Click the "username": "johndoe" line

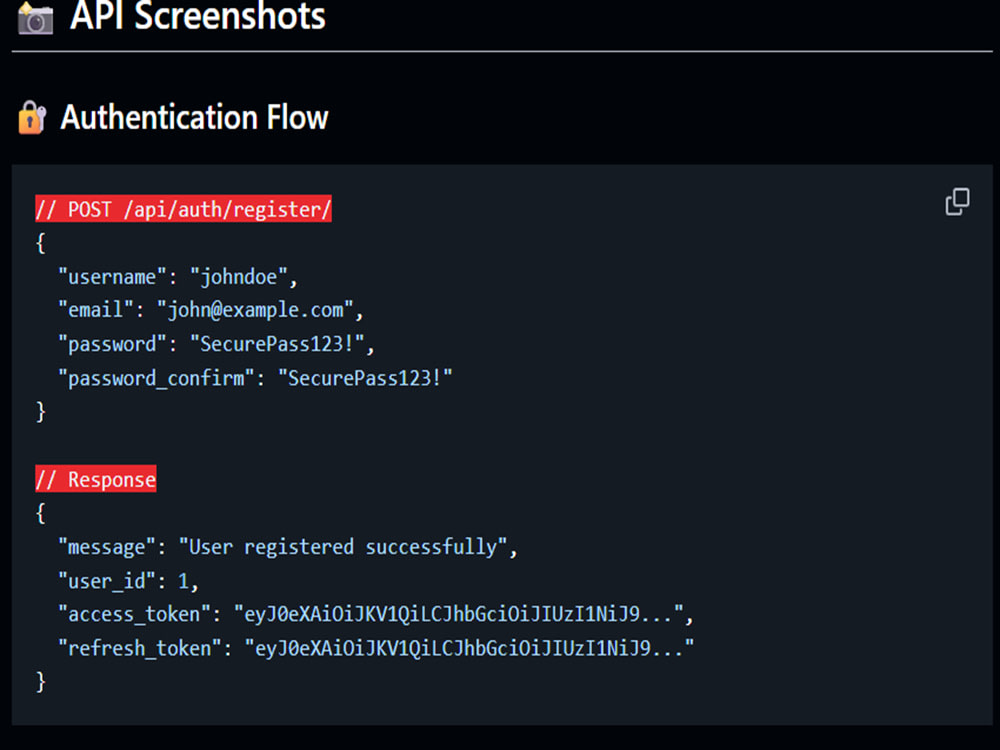pyautogui.click(x=178, y=277)
